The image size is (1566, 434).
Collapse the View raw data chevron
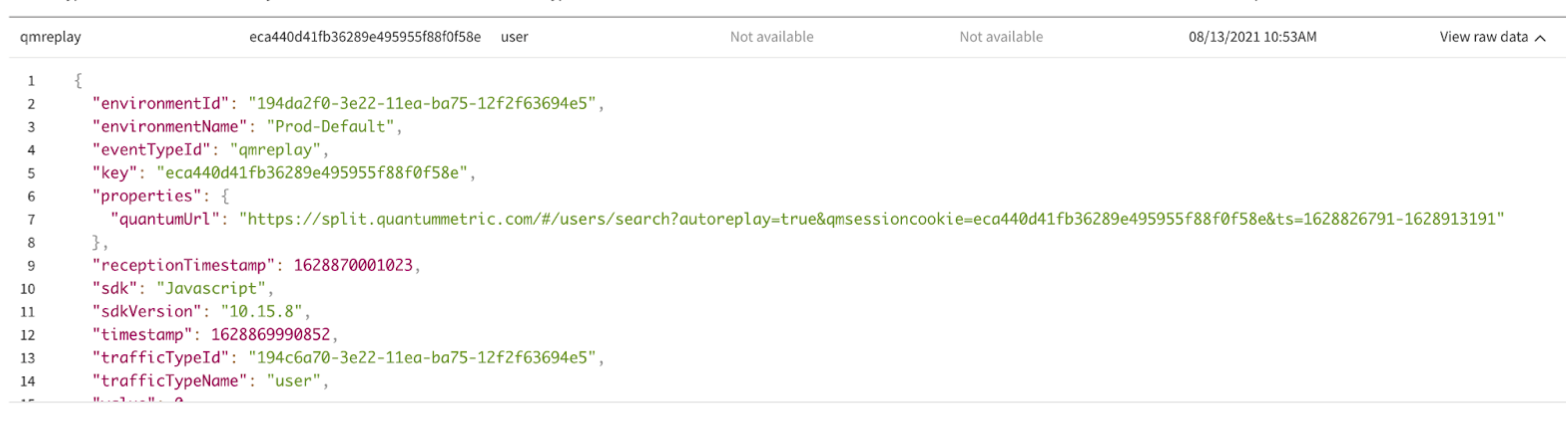pyautogui.click(x=1540, y=38)
